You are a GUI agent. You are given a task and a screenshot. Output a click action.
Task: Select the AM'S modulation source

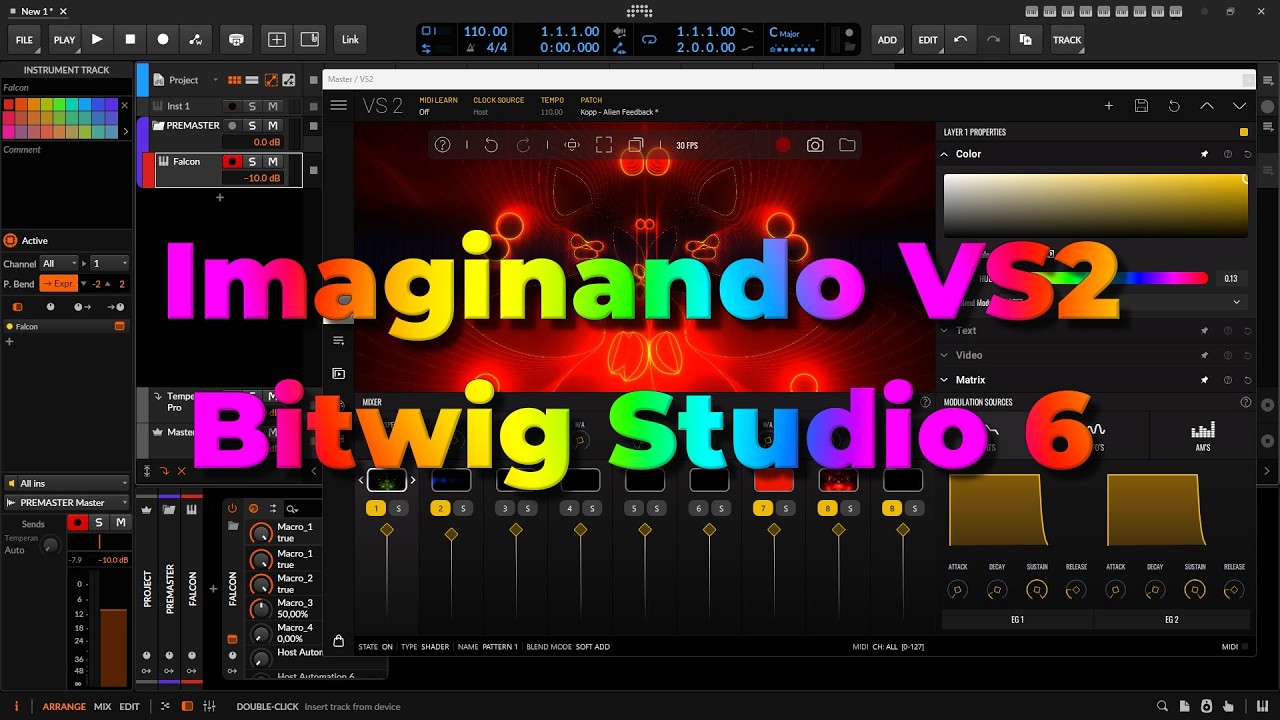coord(1203,435)
